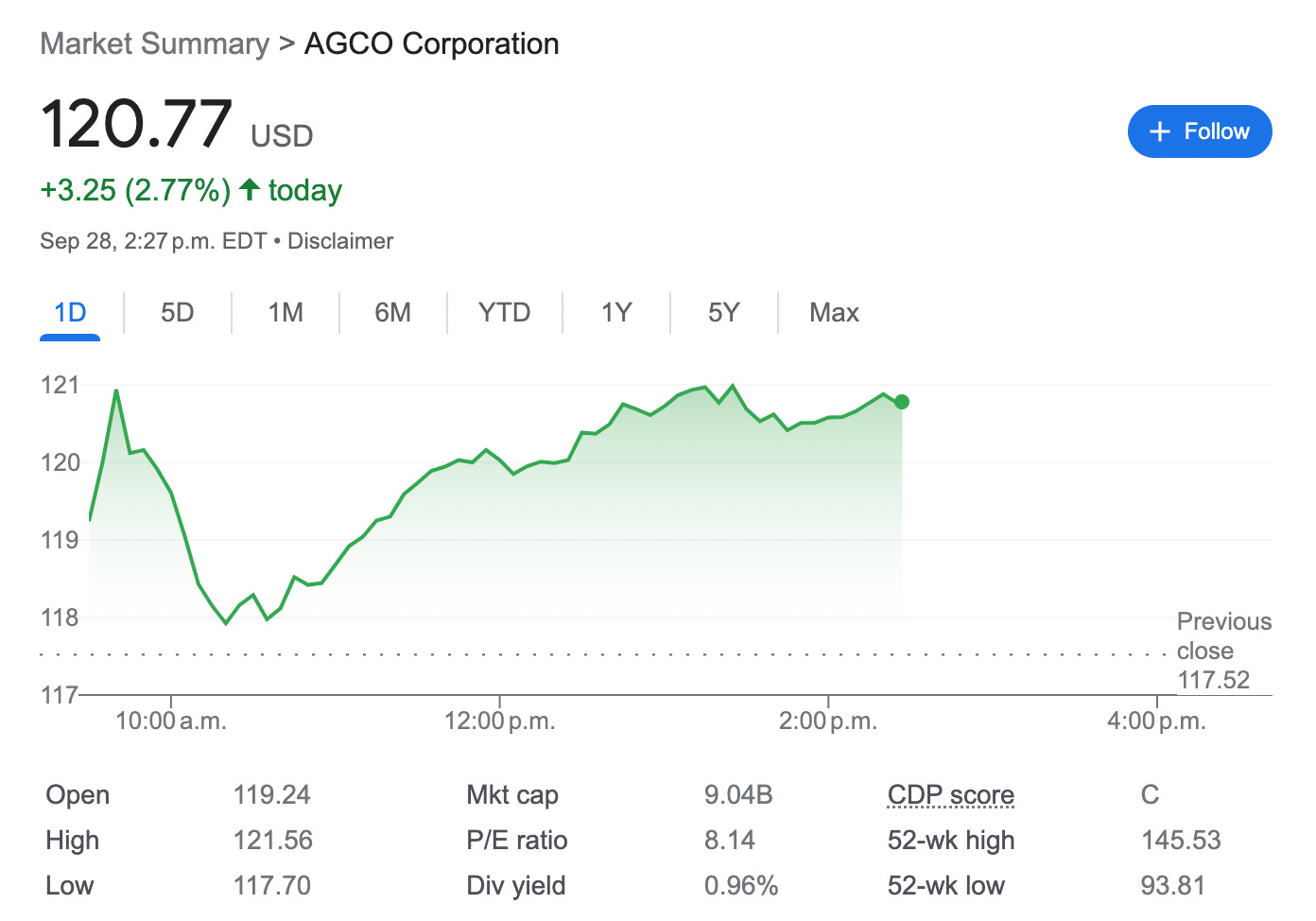Open the Market Summary link

point(153,43)
